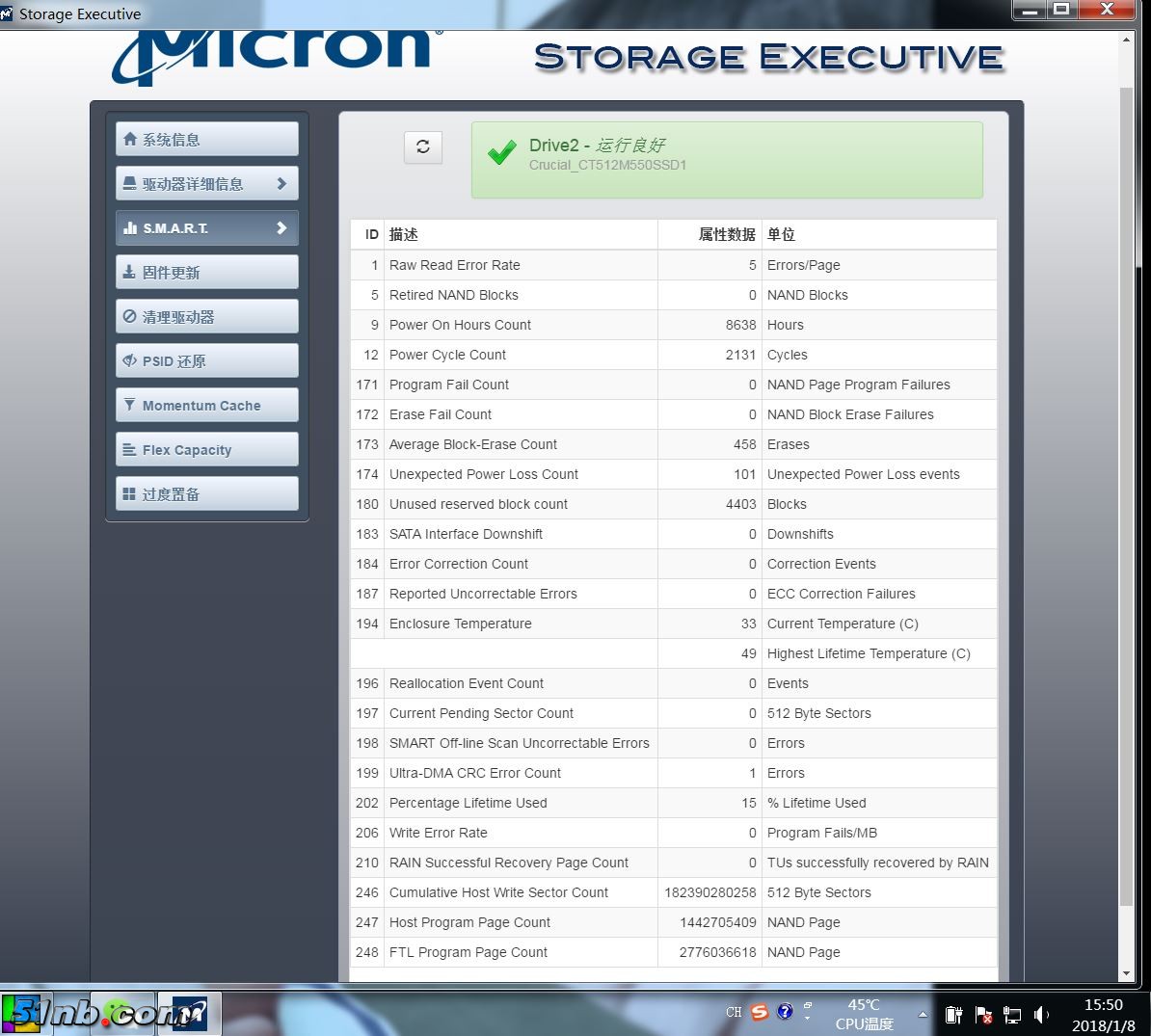The width and height of the screenshot is (1151, 1036).
Task: Click the battery power tray icon
Action: (953, 1015)
